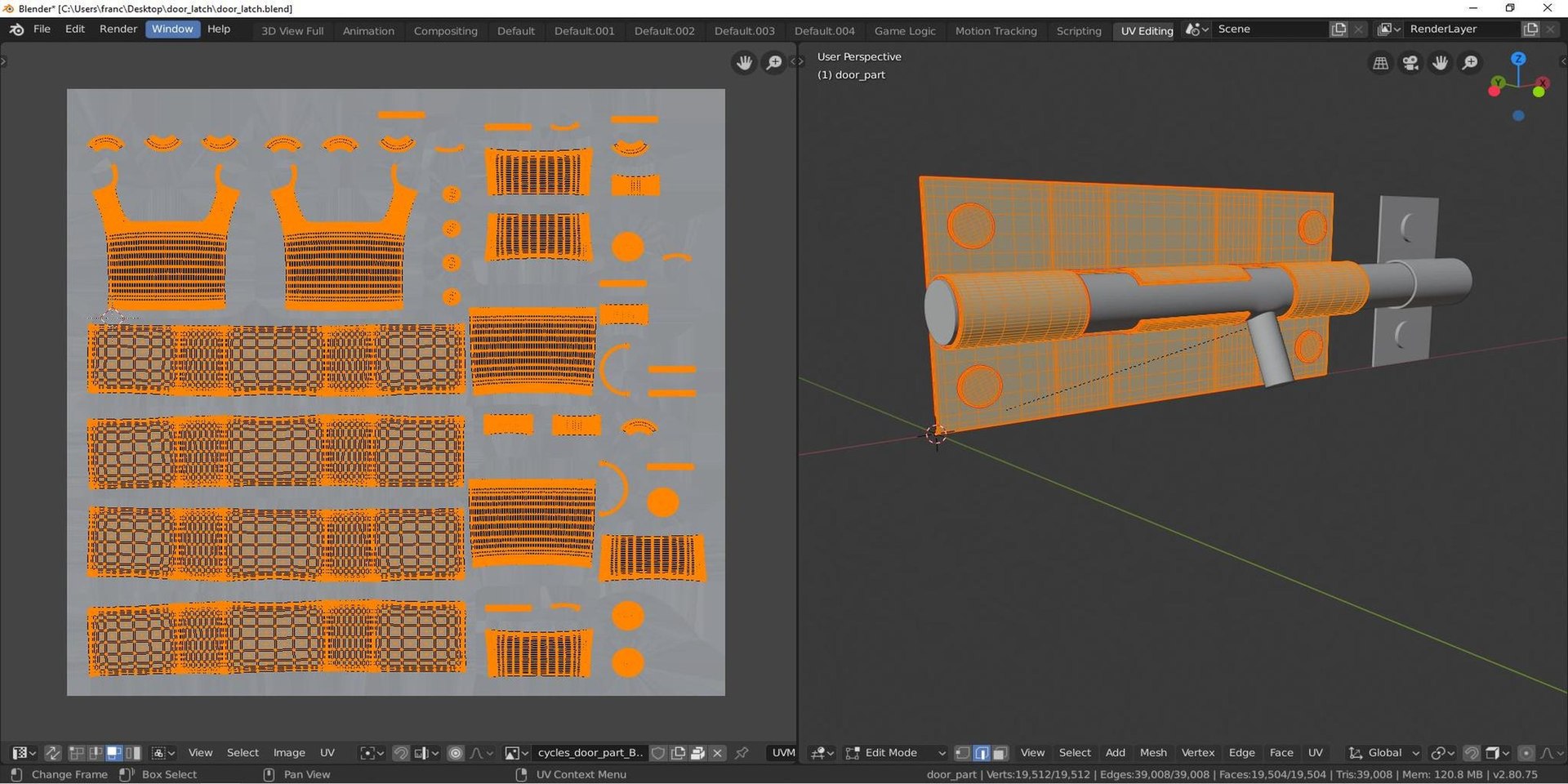Click the Blender logo menu icon
This screenshot has width=1568, height=784.
(16, 29)
